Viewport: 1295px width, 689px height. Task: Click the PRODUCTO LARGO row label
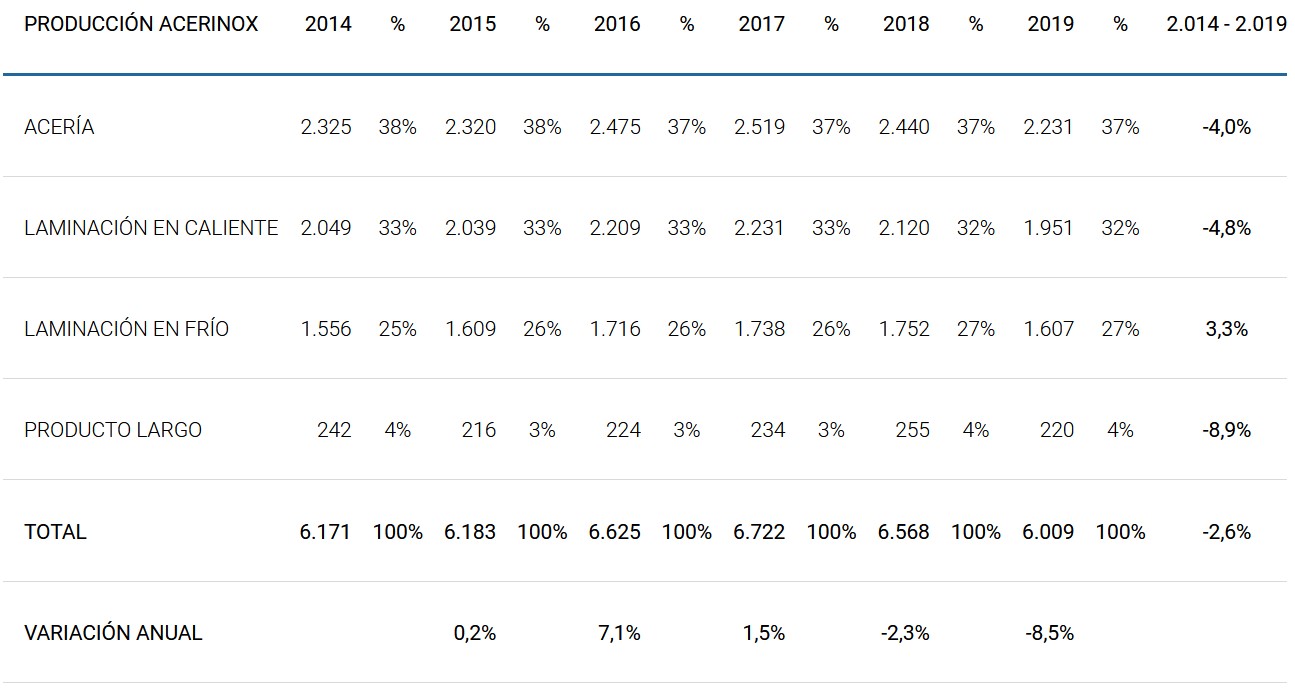click(113, 430)
